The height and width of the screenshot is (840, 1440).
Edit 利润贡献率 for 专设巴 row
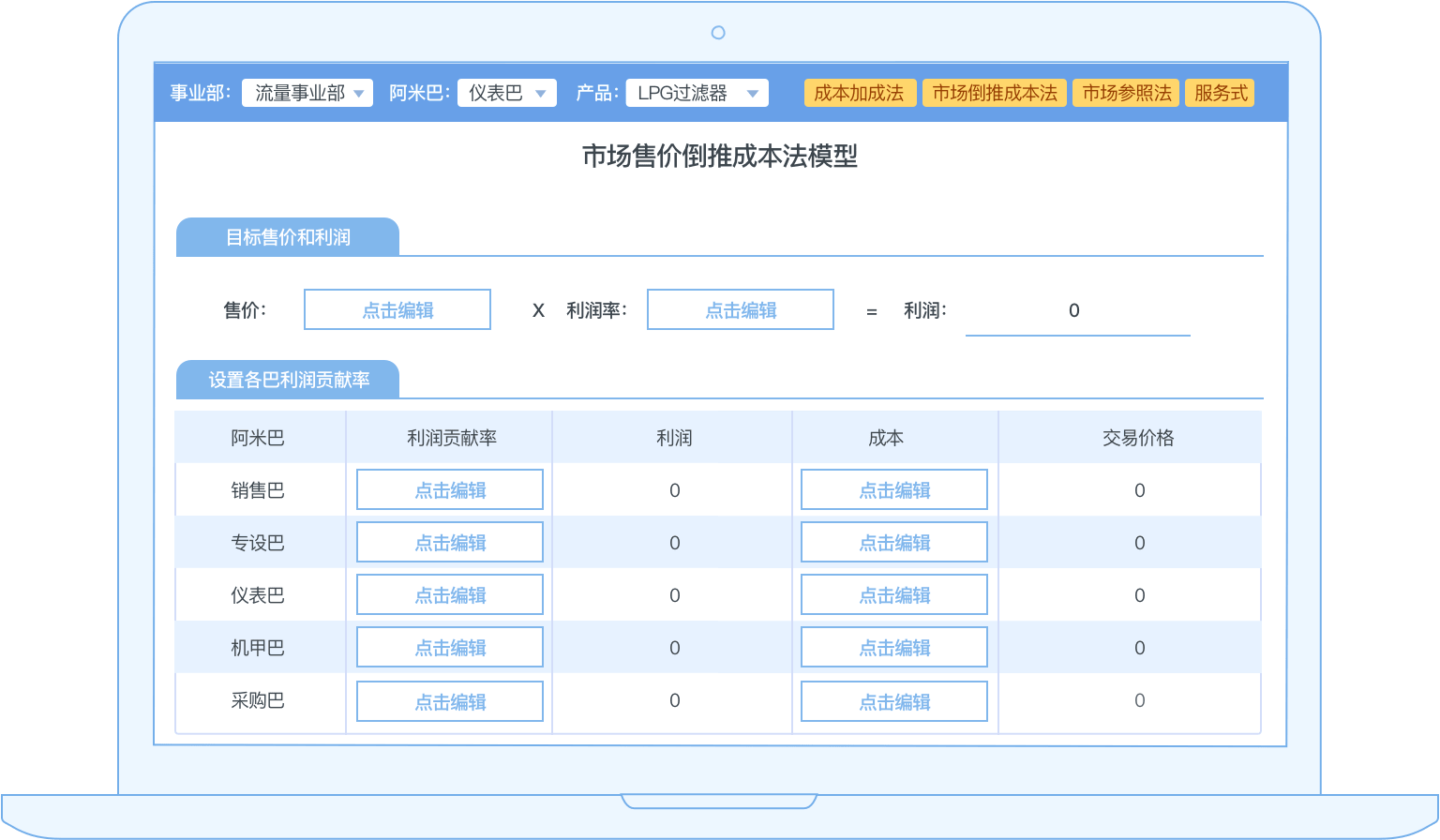(x=450, y=542)
